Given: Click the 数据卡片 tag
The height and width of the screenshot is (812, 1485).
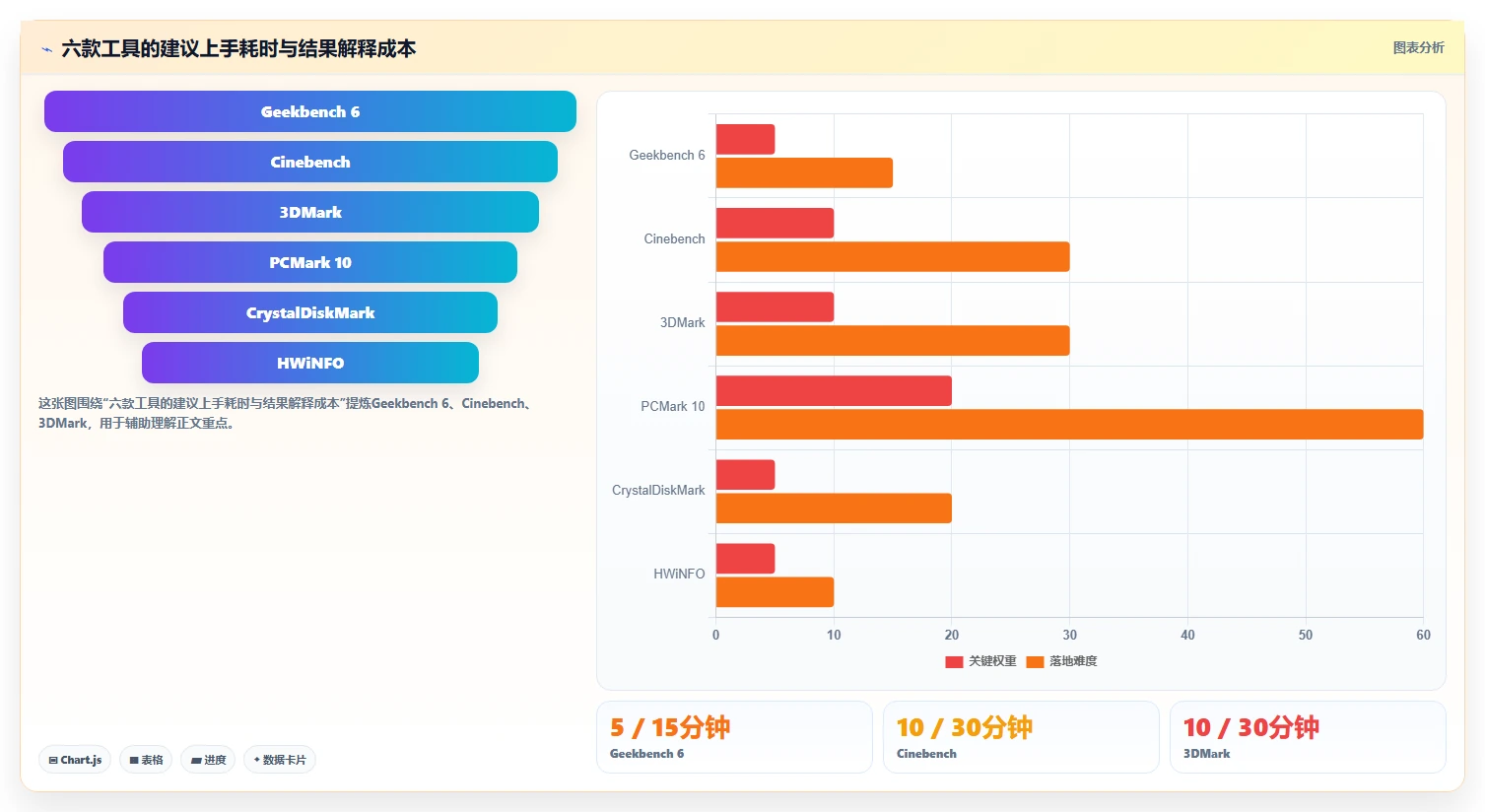Looking at the screenshot, I should (280, 760).
